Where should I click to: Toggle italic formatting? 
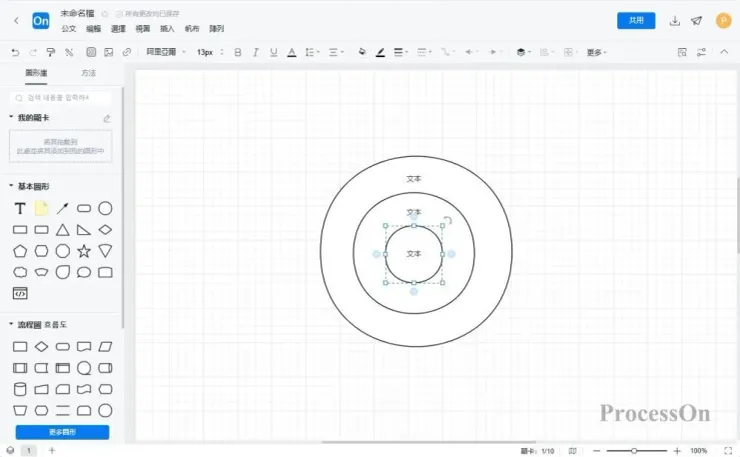click(x=255, y=52)
